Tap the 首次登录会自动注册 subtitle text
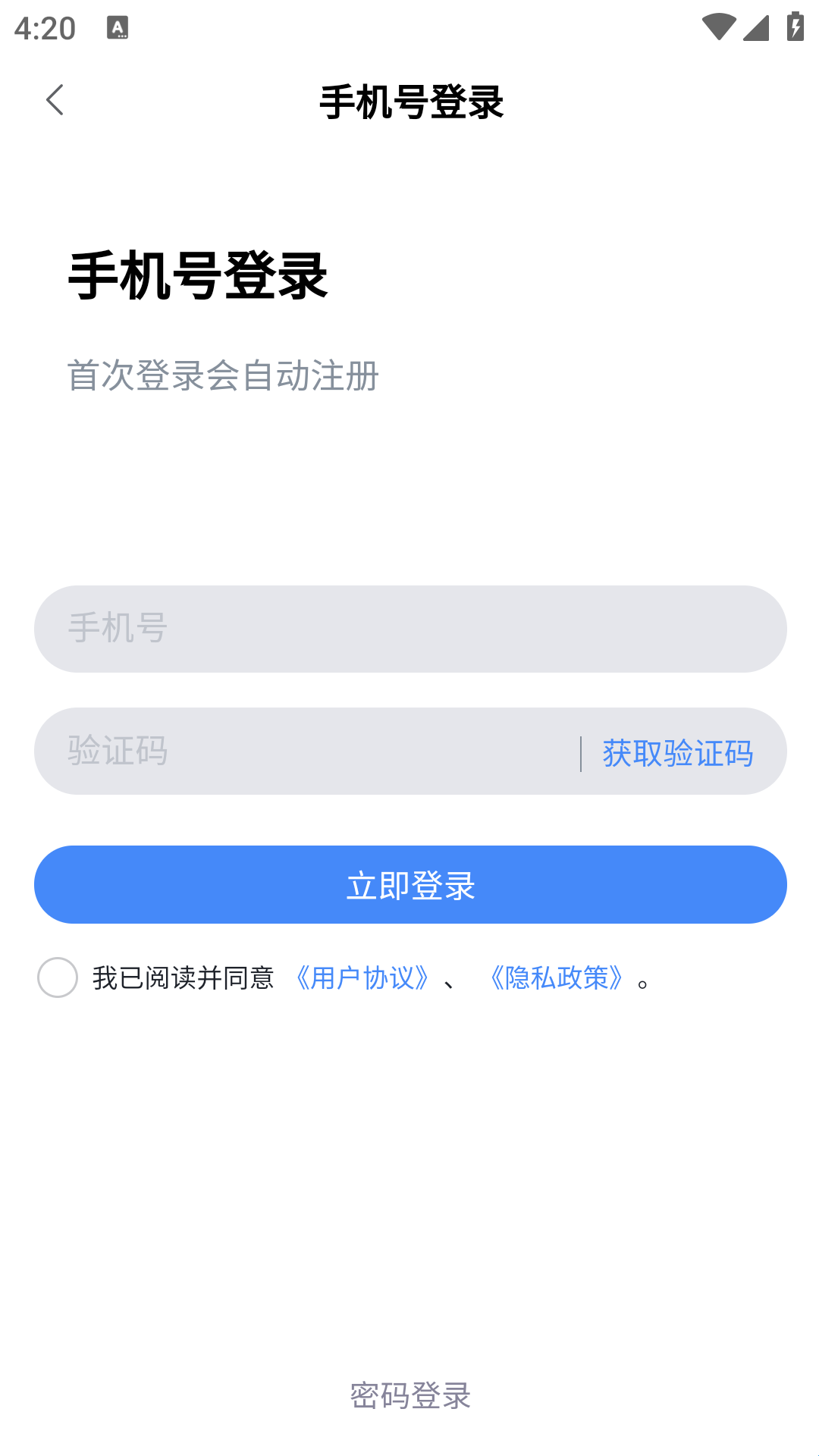Screen dimensions: 819x1456 (x=223, y=376)
